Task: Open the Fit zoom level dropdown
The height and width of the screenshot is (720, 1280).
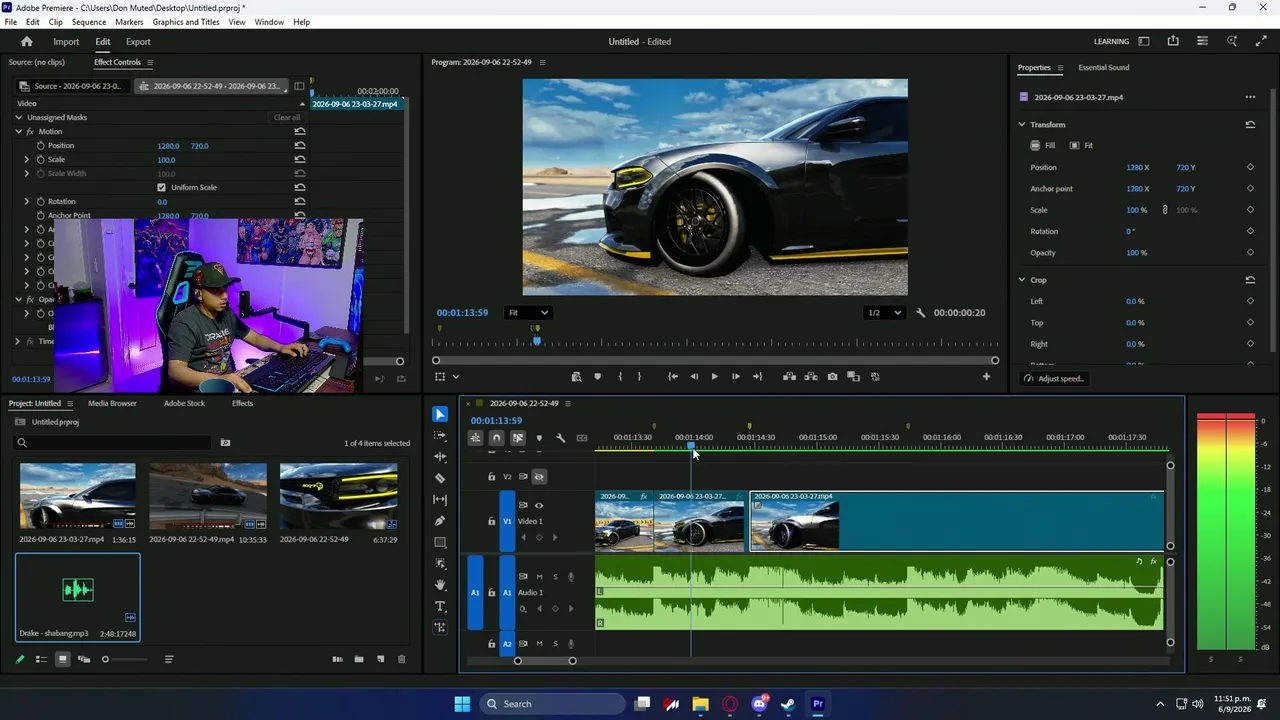Action: [x=528, y=313]
